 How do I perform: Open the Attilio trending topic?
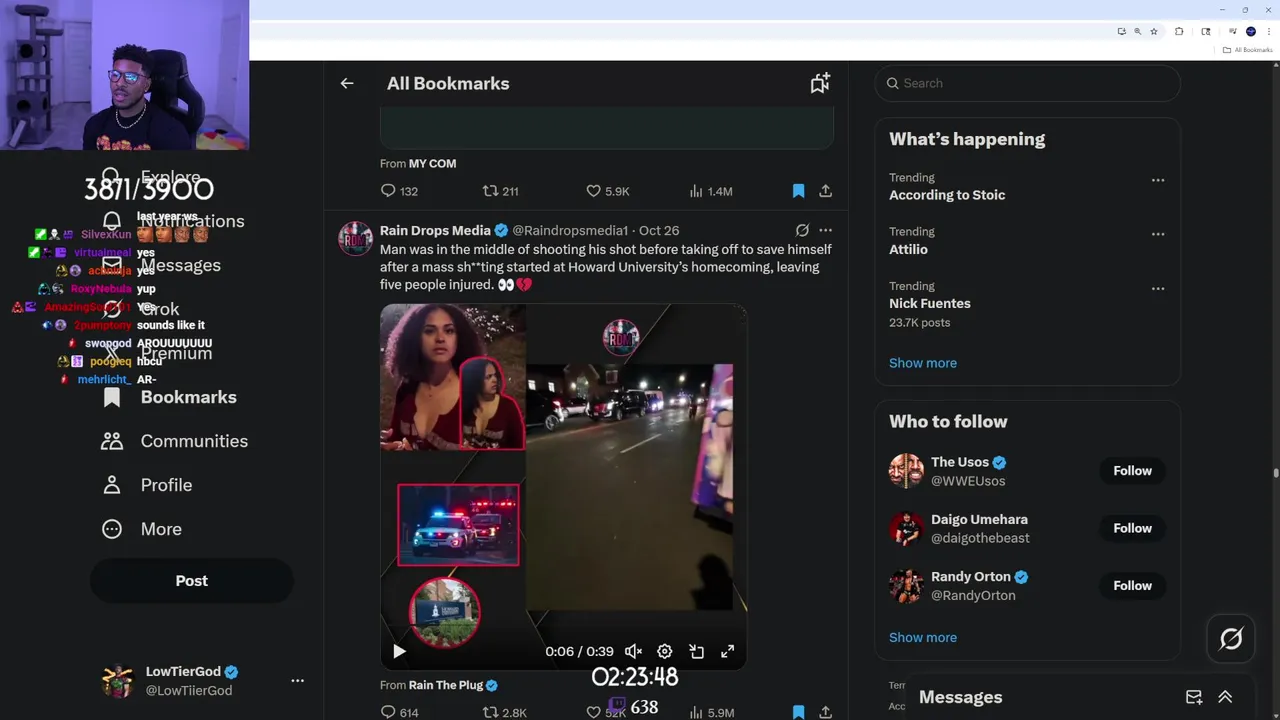coord(908,249)
